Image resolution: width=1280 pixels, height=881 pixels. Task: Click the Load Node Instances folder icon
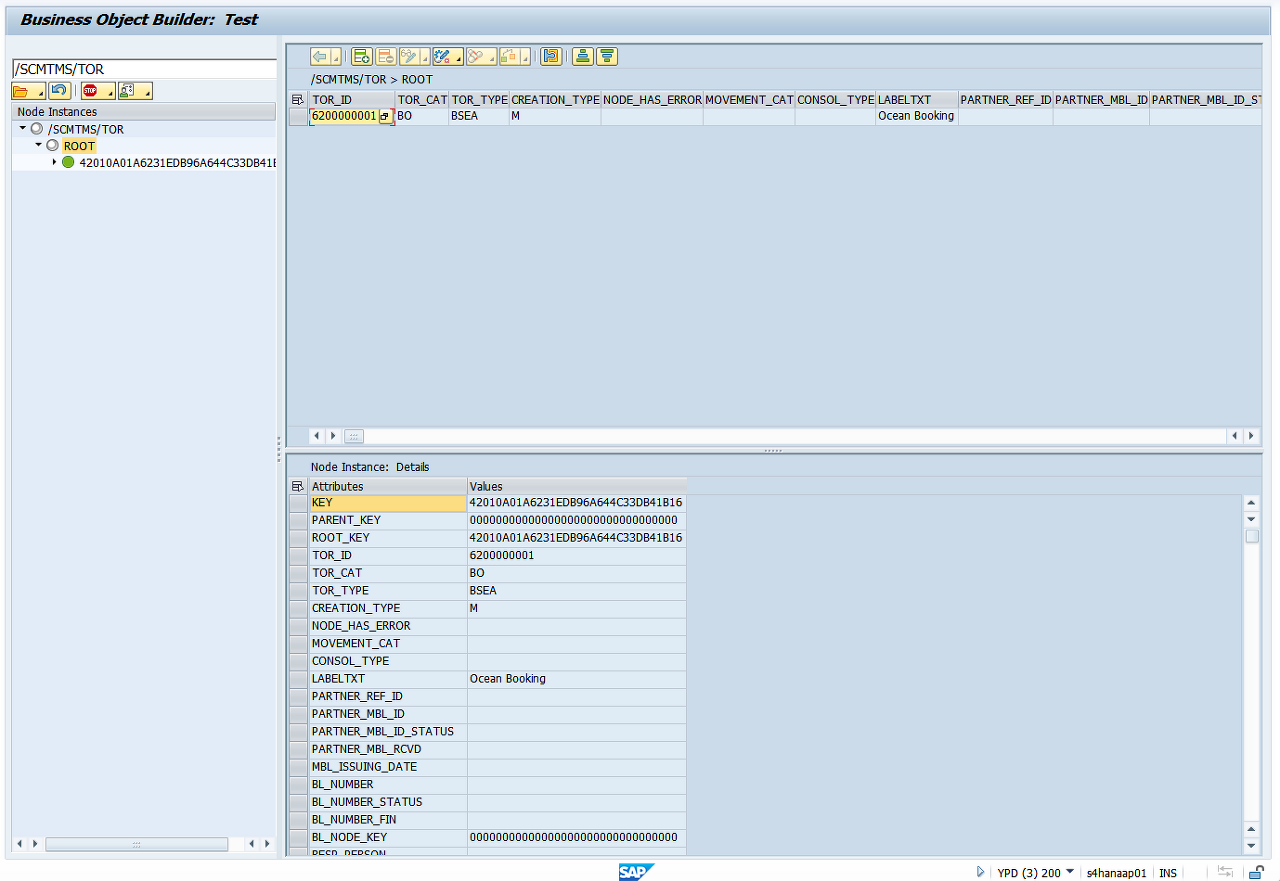pos(23,91)
